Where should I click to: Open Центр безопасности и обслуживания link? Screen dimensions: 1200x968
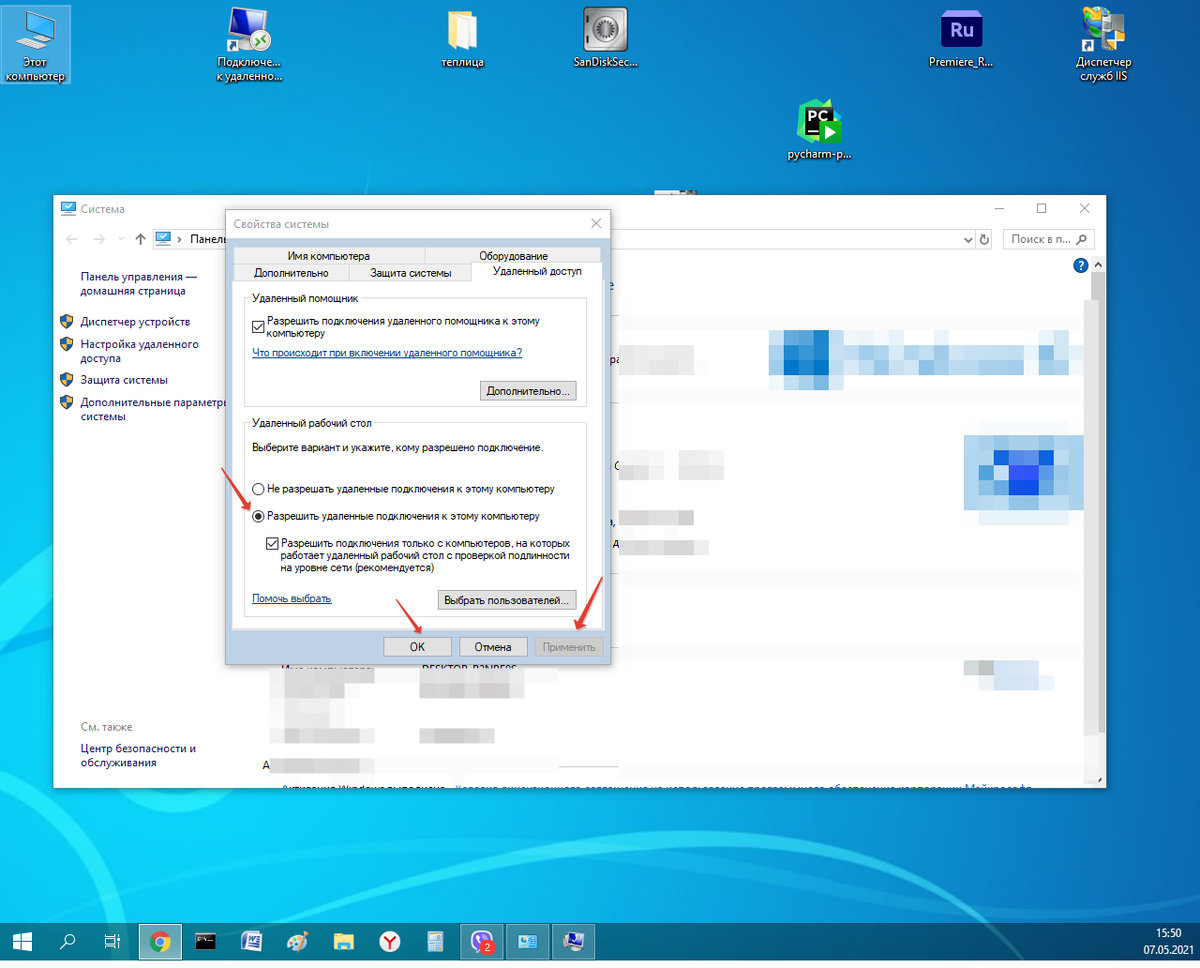click(138, 755)
